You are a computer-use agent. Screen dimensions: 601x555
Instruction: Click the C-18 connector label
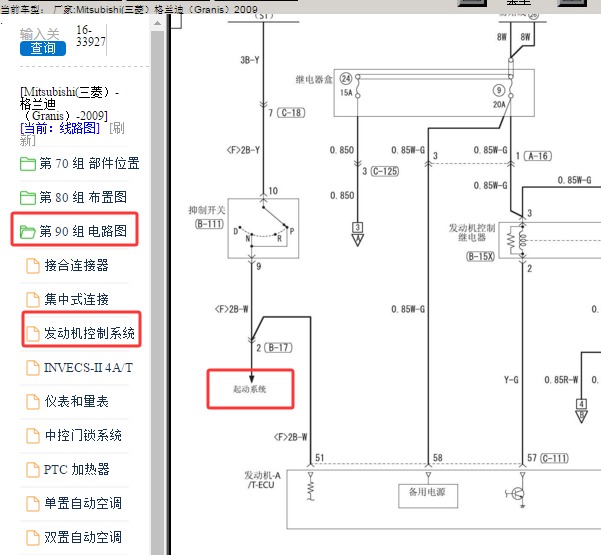(291, 113)
